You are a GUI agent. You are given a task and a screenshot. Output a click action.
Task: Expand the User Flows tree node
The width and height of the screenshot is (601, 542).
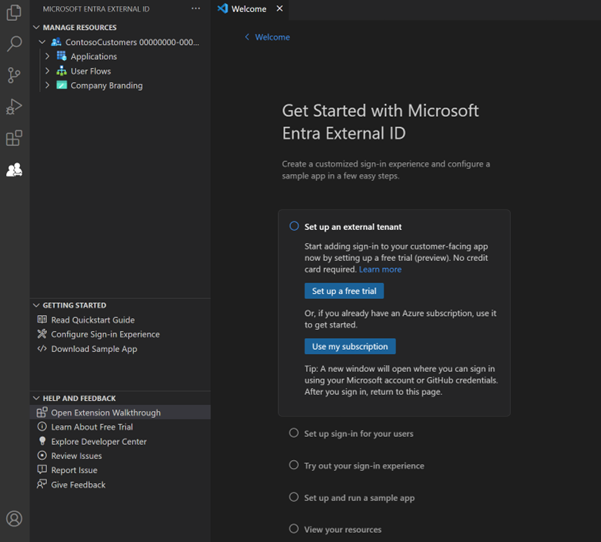click(x=47, y=71)
